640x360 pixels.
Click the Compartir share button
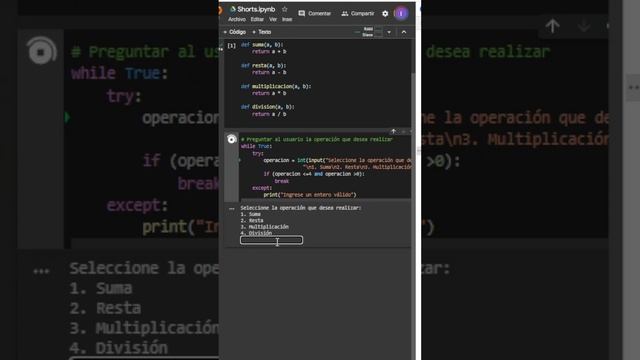pyautogui.click(x=358, y=13)
